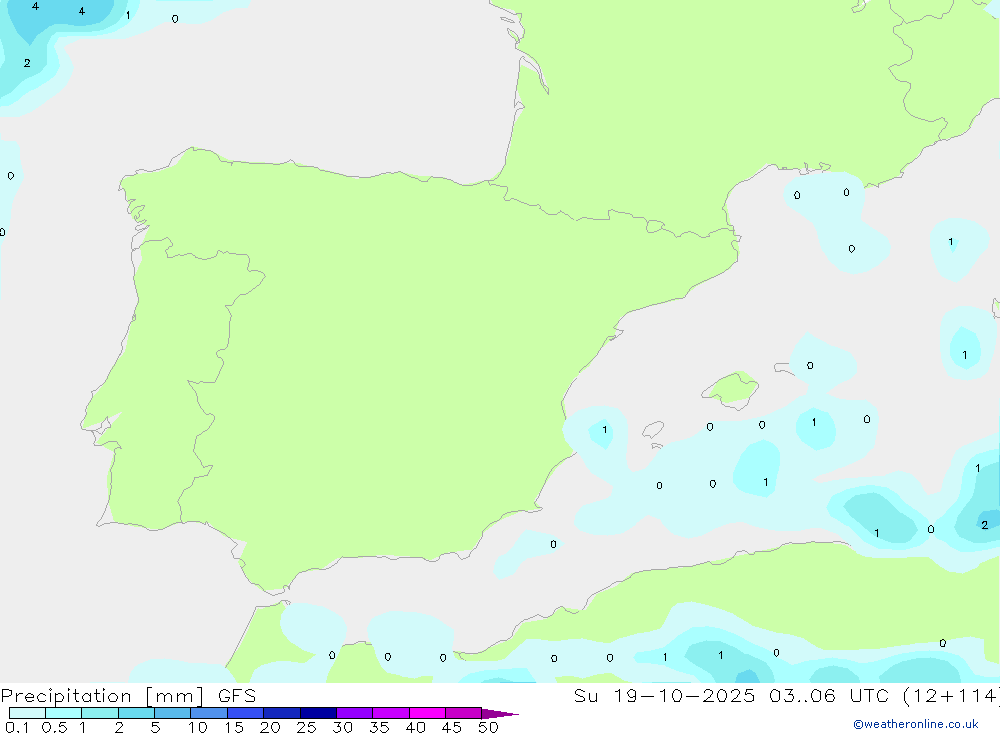Pick the 25–30 mm dark navy swatch
Screen dimensions: 1000x733
click(x=318, y=713)
